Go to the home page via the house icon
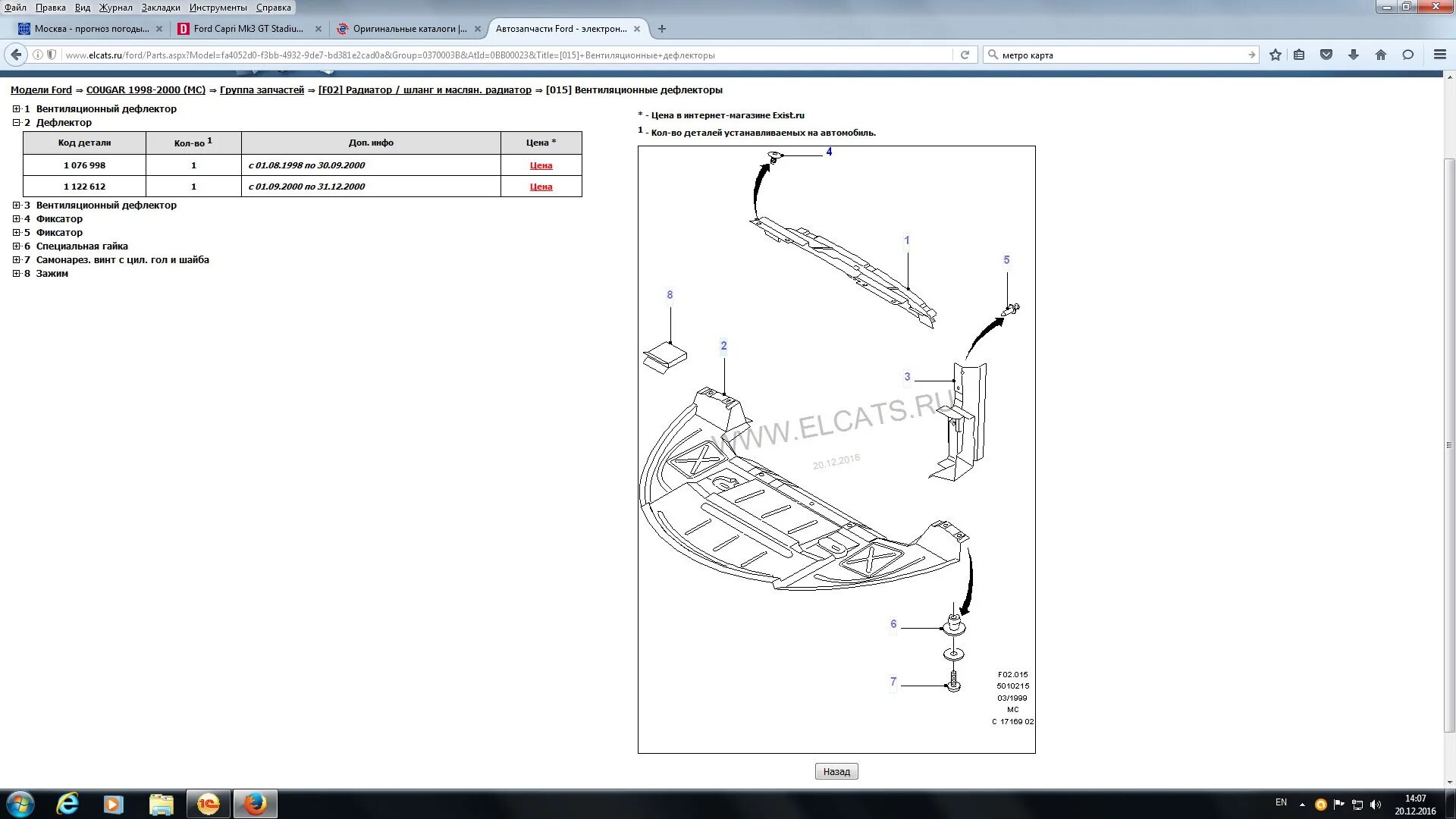1456x819 pixels. 1381,55
